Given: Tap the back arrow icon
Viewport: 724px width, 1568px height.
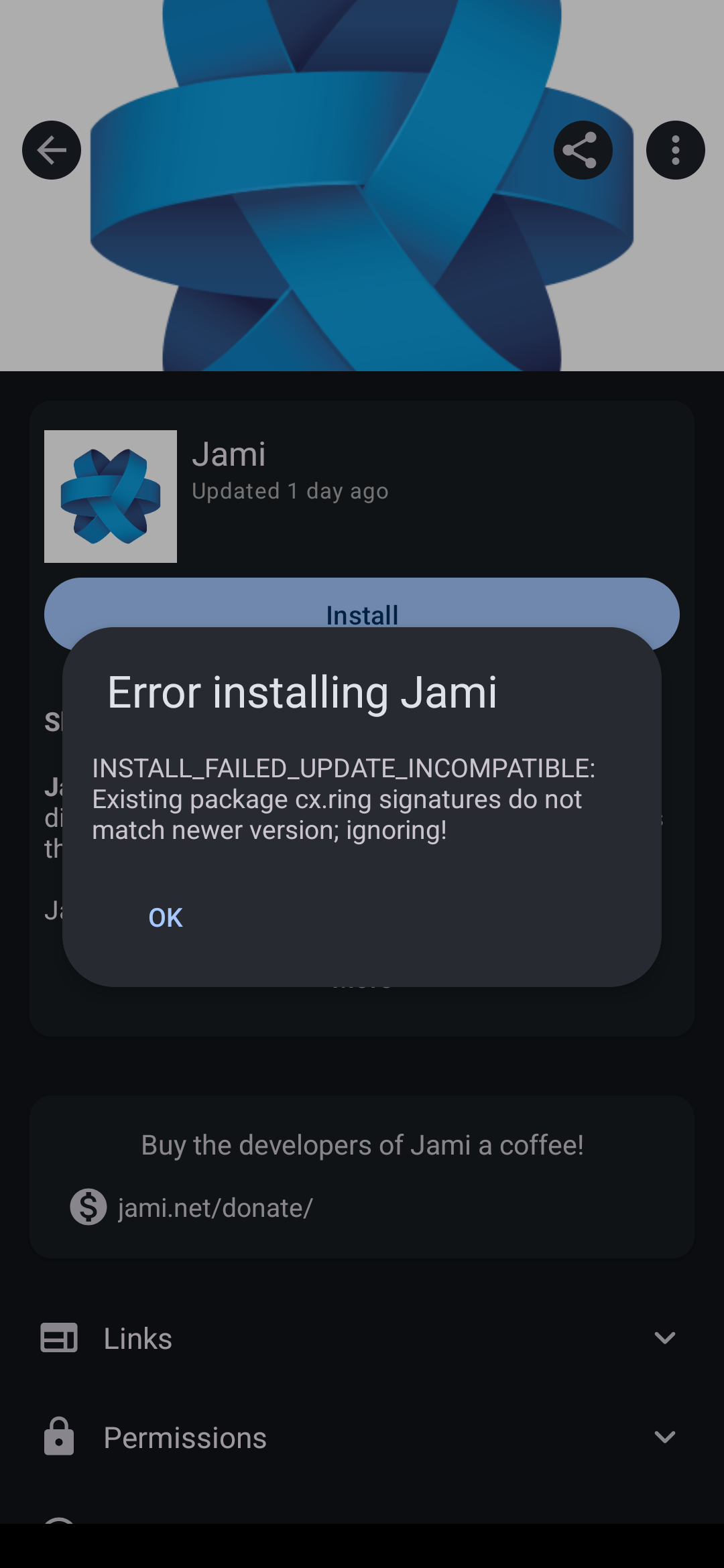Looking at the screenshot, I should click(52, 150).
